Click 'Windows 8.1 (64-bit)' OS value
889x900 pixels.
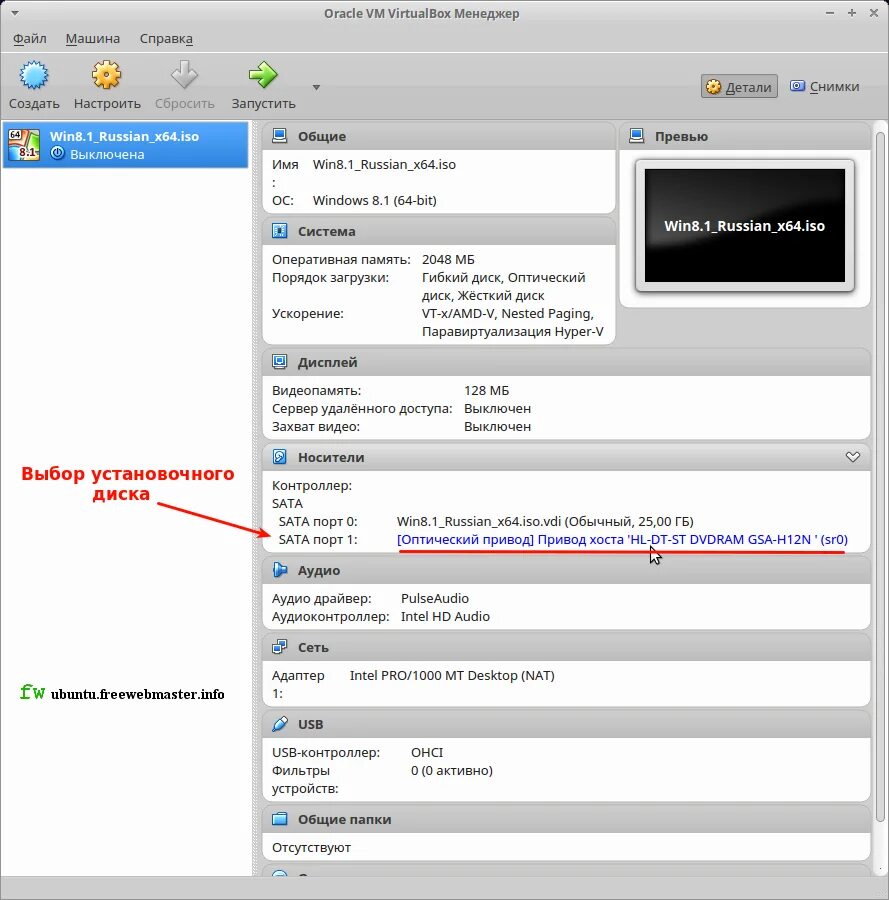pos(374,200)
